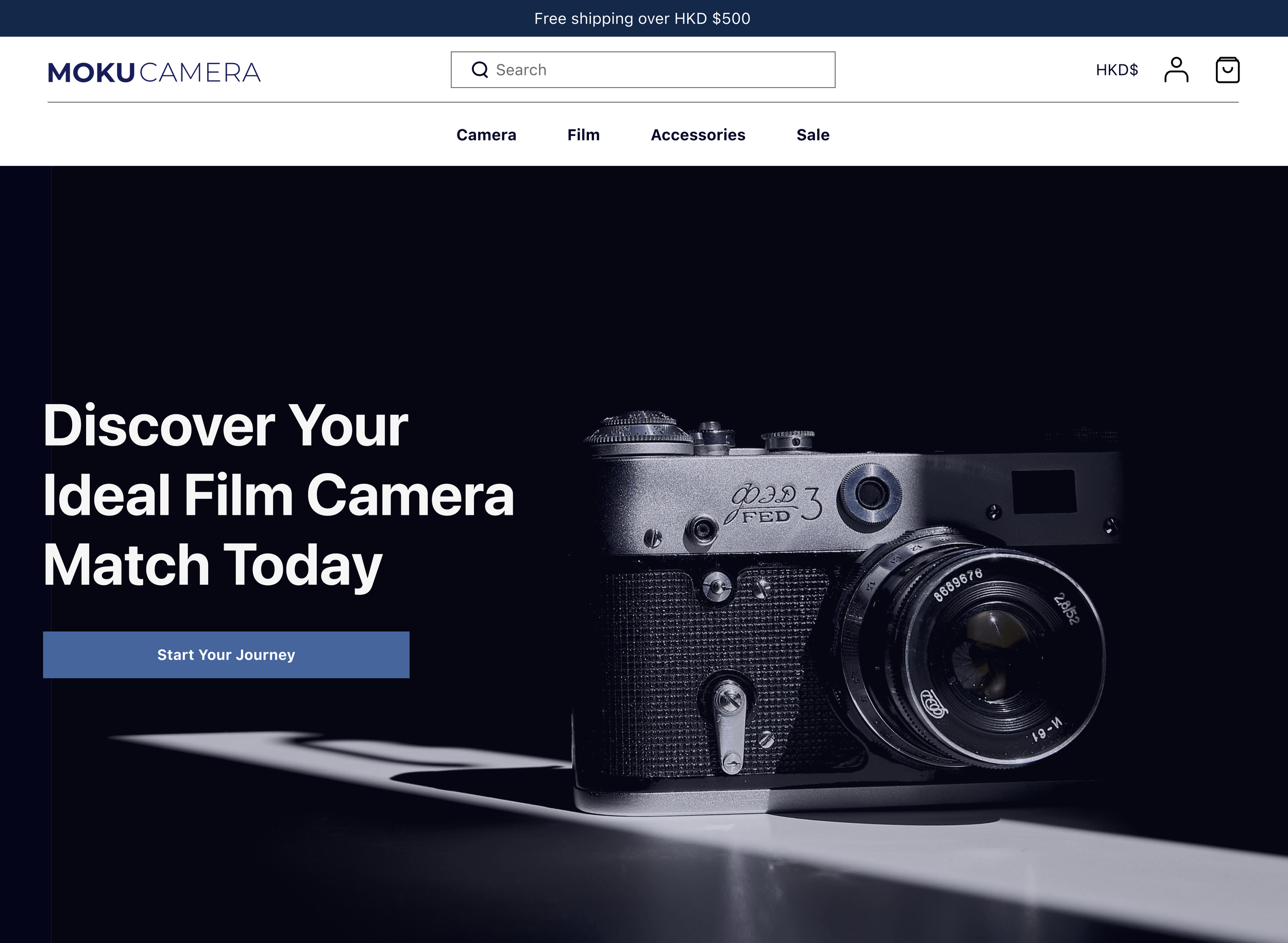
Task: Click the large knurled dial atop the camera
Action: click(639, 429)
